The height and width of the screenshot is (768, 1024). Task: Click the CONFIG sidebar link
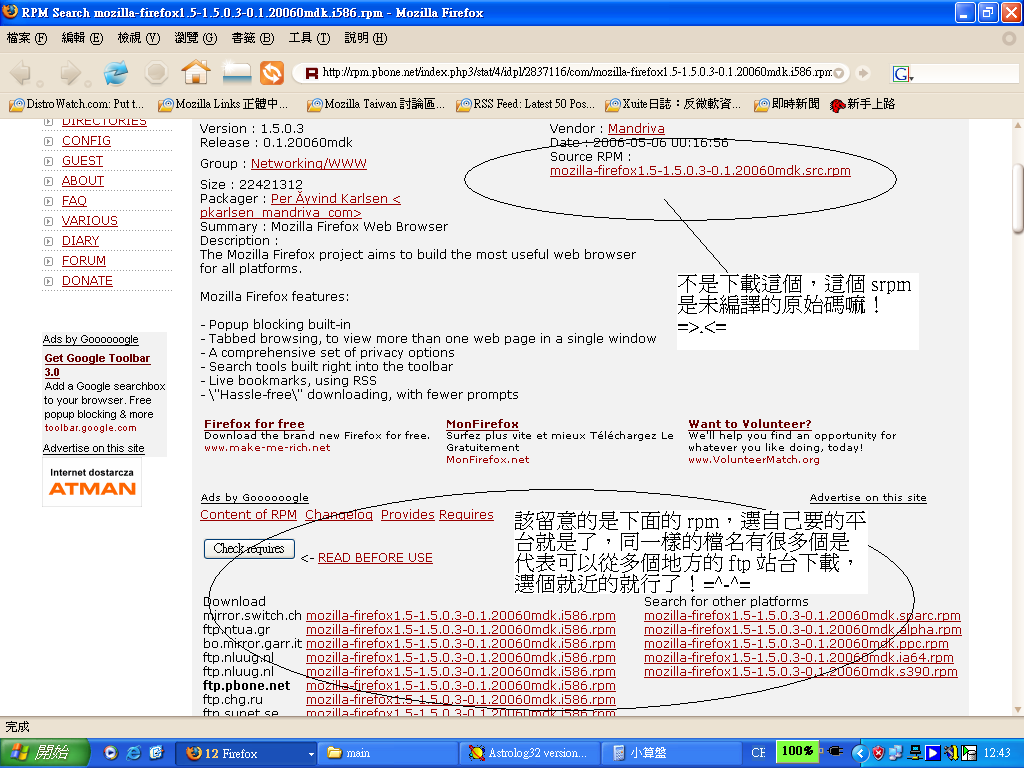point(86,141)
